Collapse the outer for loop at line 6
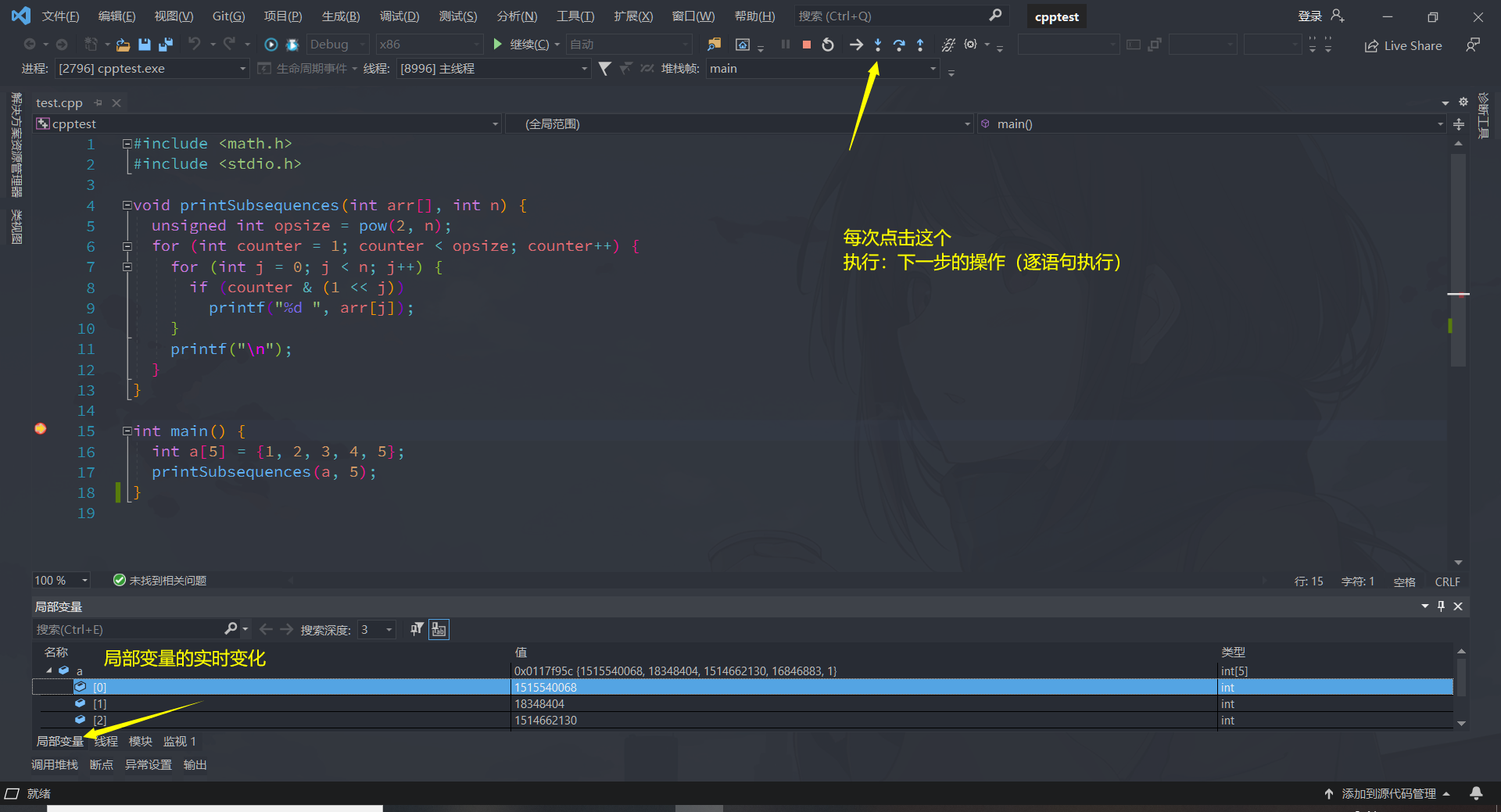1501x812 pixels. click(127, 246)
